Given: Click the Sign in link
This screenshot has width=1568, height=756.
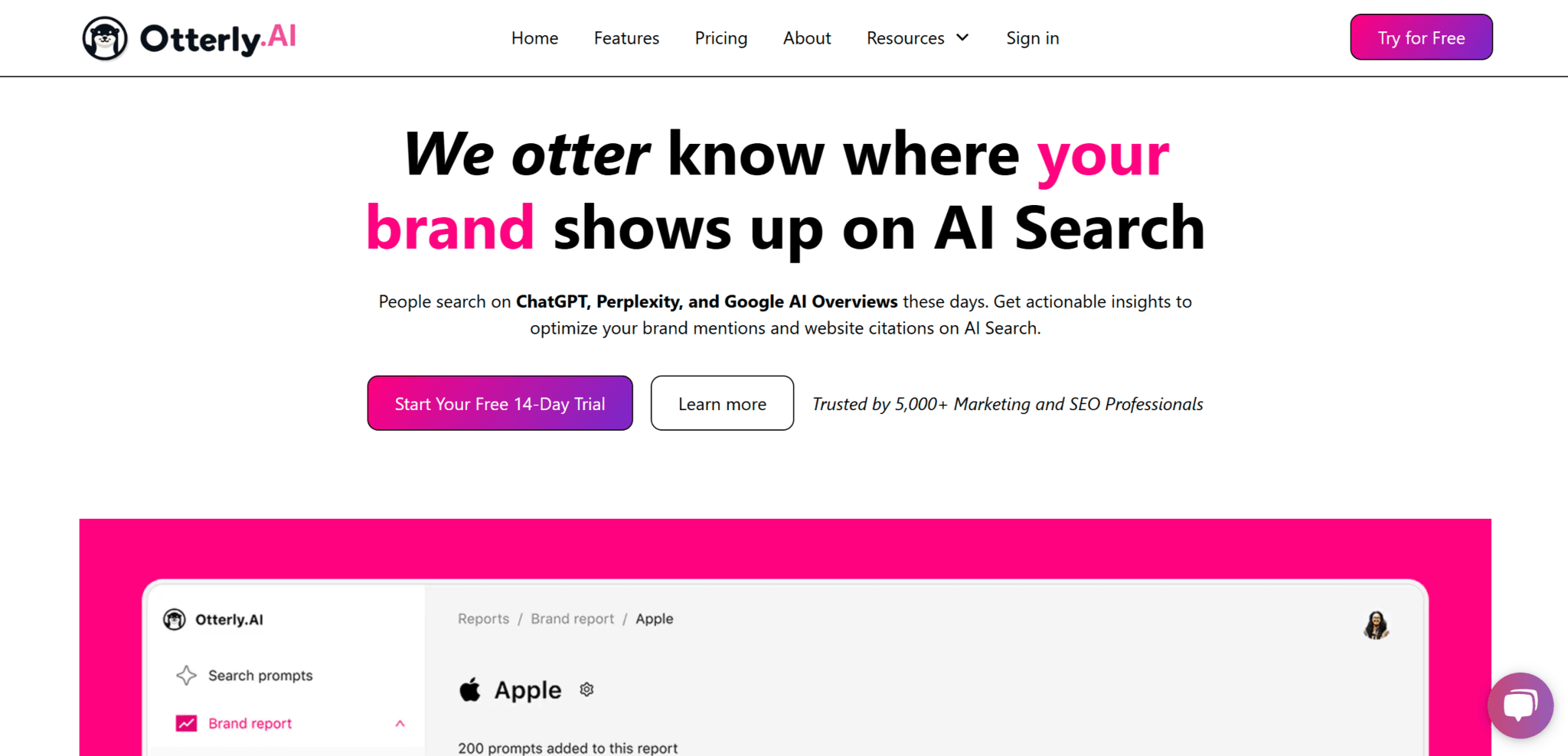Looking at the screenshot, I should point(1032,38).
